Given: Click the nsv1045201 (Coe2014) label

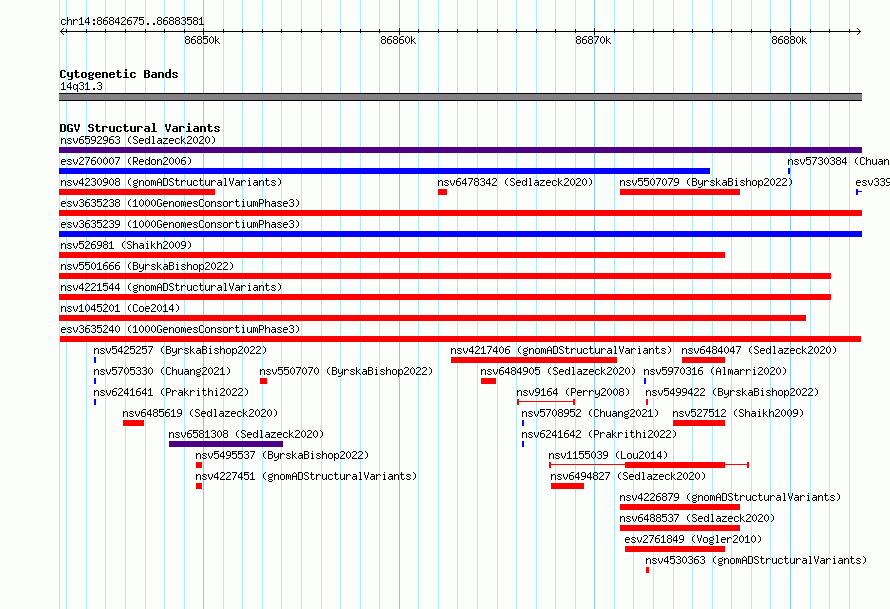Looking at the screenshot, I should pos(120,308).
